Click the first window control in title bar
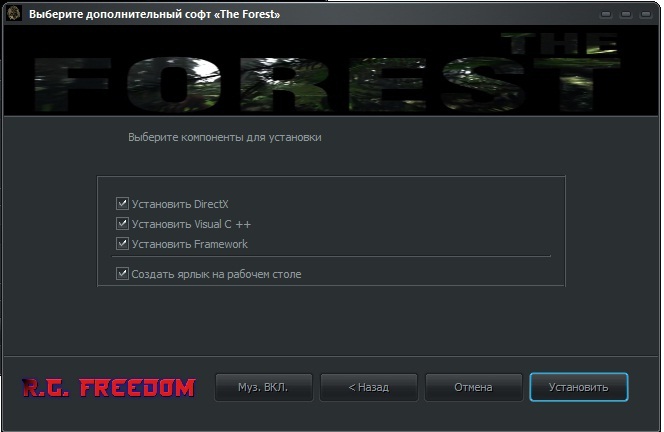664x432 pixels. click(606, 15)
